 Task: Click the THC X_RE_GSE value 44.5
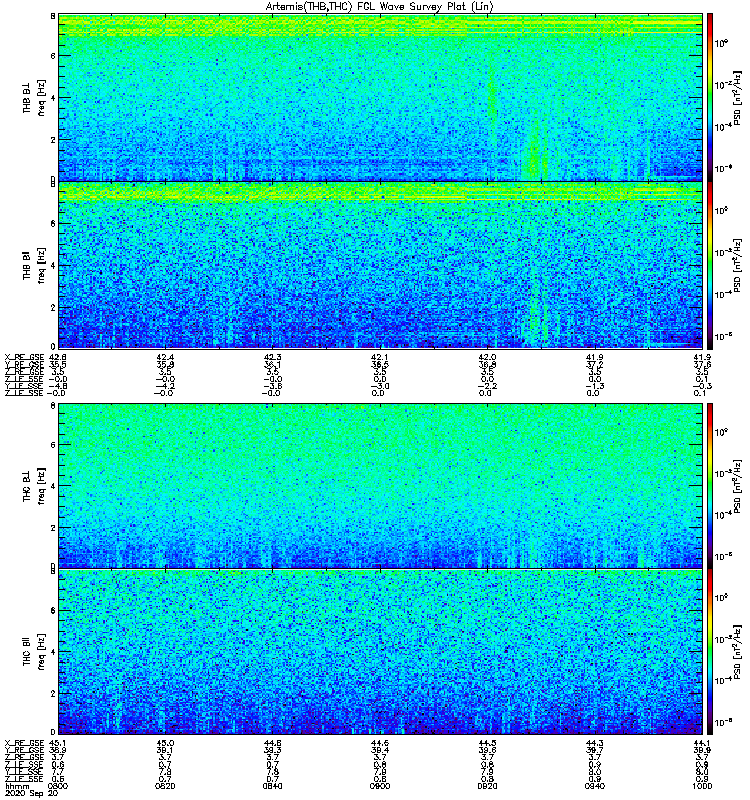[487, 743]
